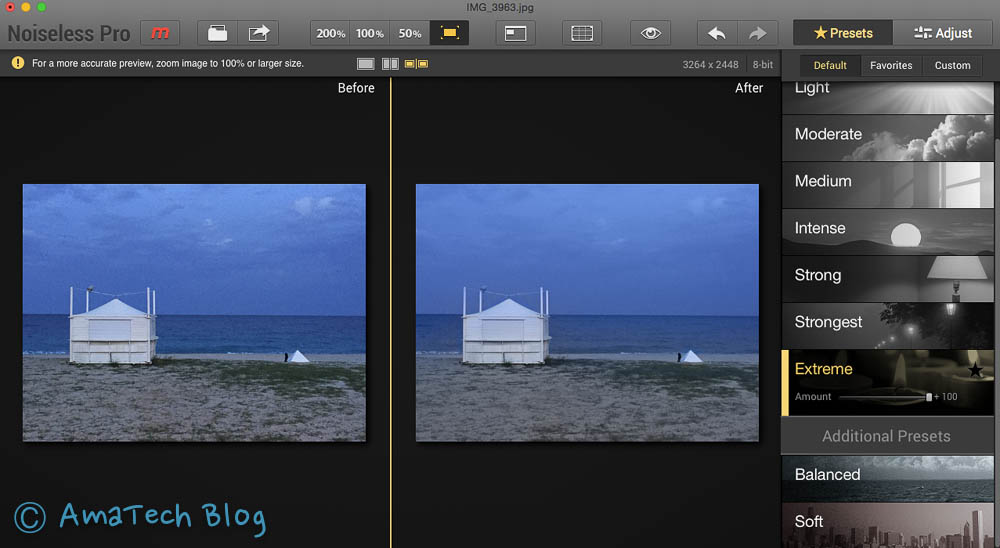Switch to the Favorites presets tab
The image size is (1000, 548).
pos(890,65)
